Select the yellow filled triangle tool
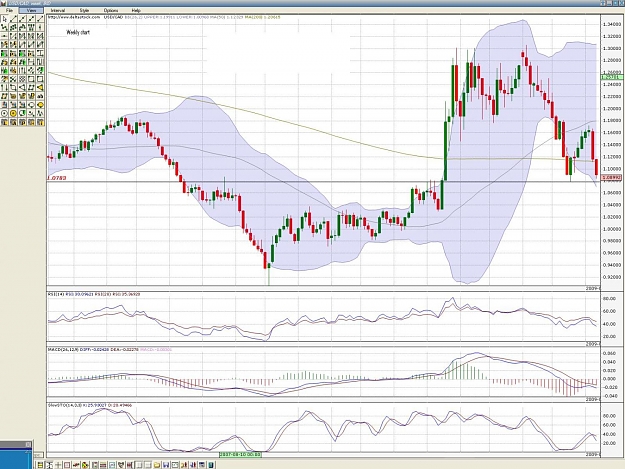Viewport: 625px width, 469px height. 40,88
